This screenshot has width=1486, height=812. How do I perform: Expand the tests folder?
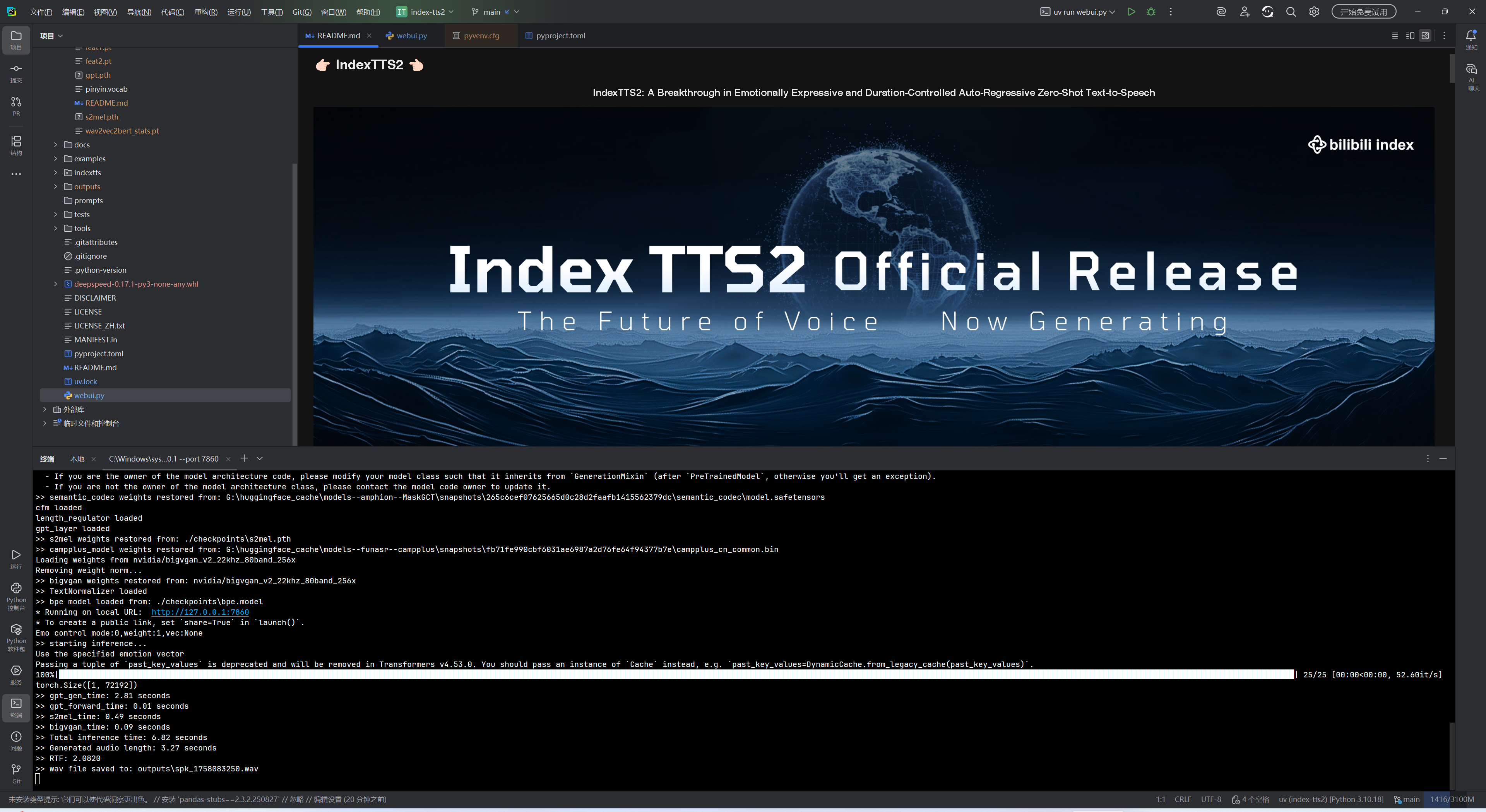(x=56, y=215)
